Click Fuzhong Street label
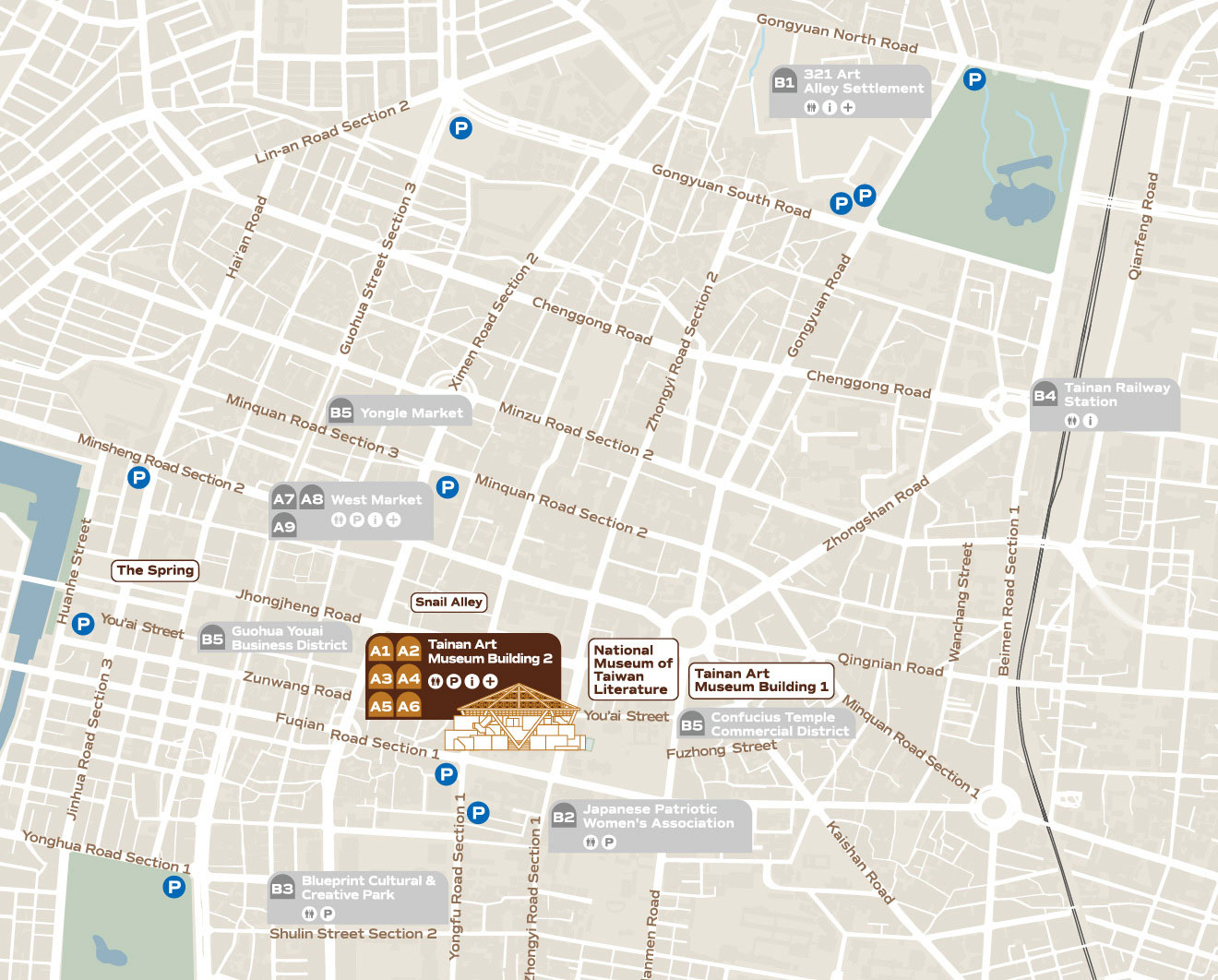Viewport: 1218px width, 980px height. coord(722,748)
